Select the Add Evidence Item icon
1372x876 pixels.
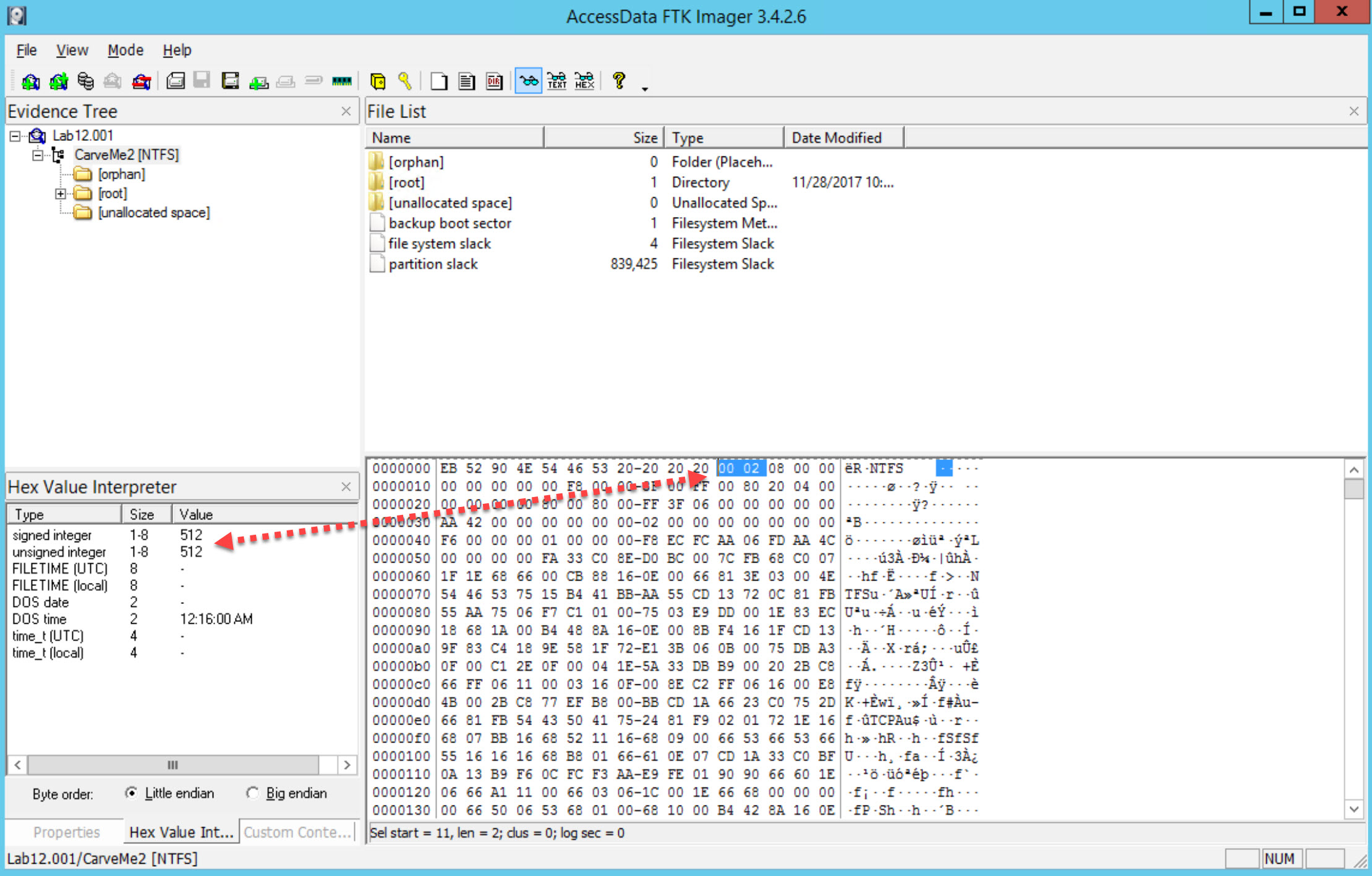coord(30,81)
